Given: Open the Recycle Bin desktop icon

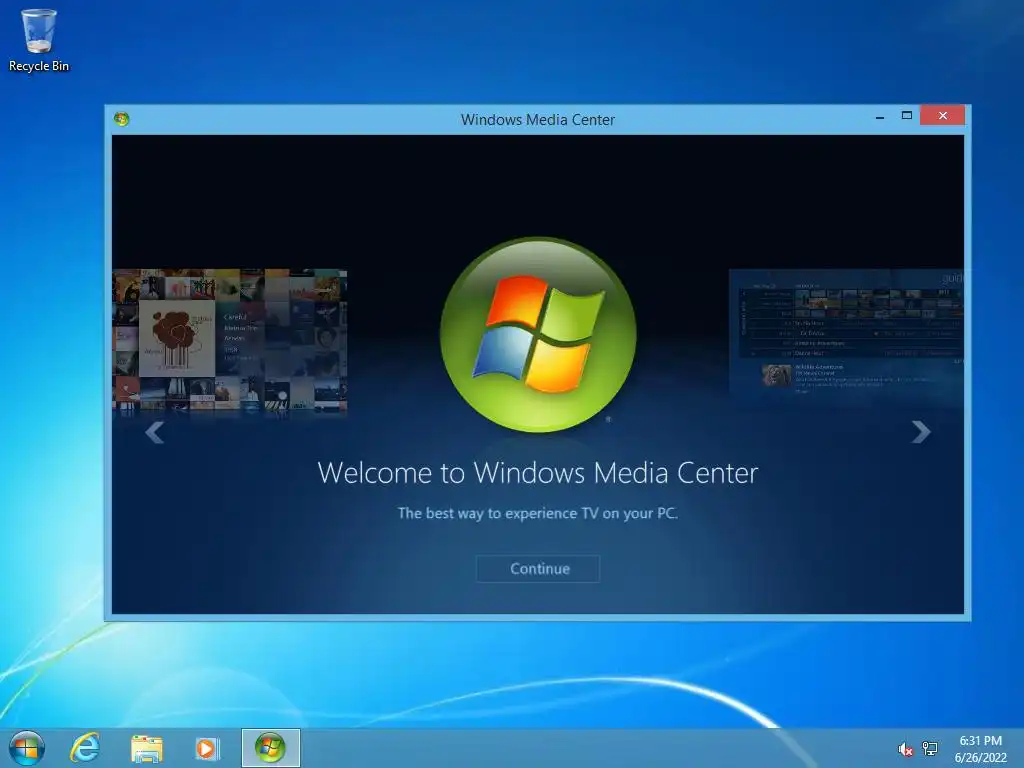Looking at the screenshot, I should tap(39, 40).
